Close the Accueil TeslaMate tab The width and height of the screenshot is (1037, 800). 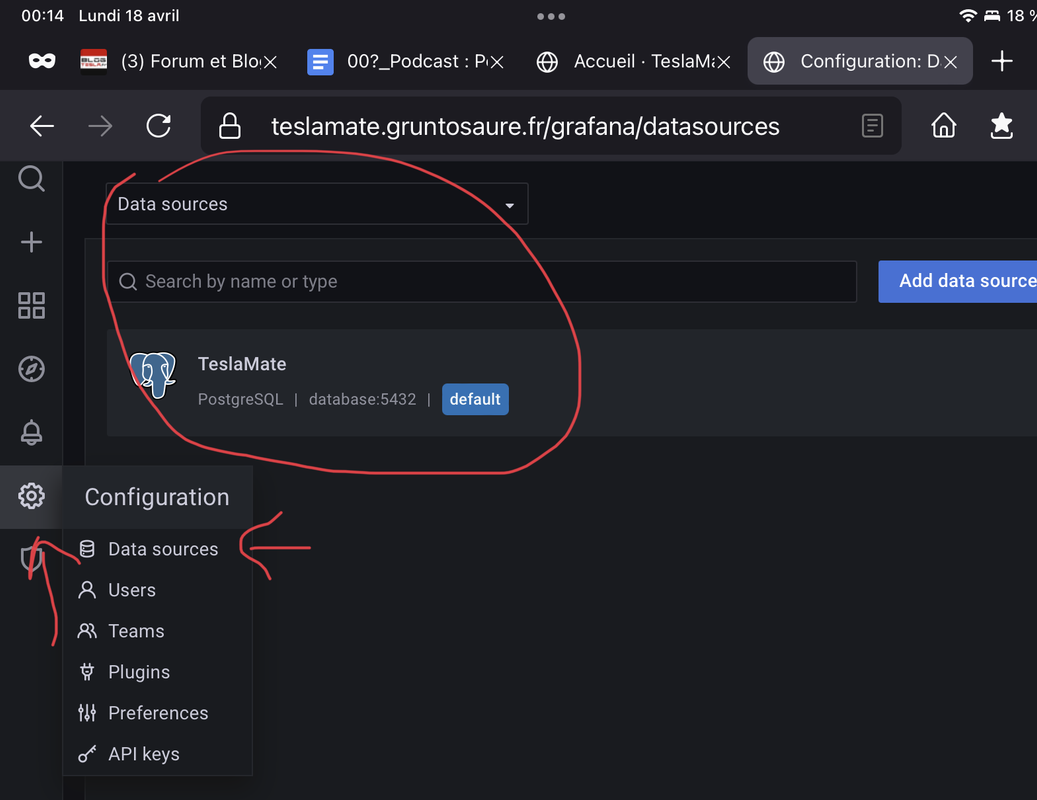[x=724, y=62]
